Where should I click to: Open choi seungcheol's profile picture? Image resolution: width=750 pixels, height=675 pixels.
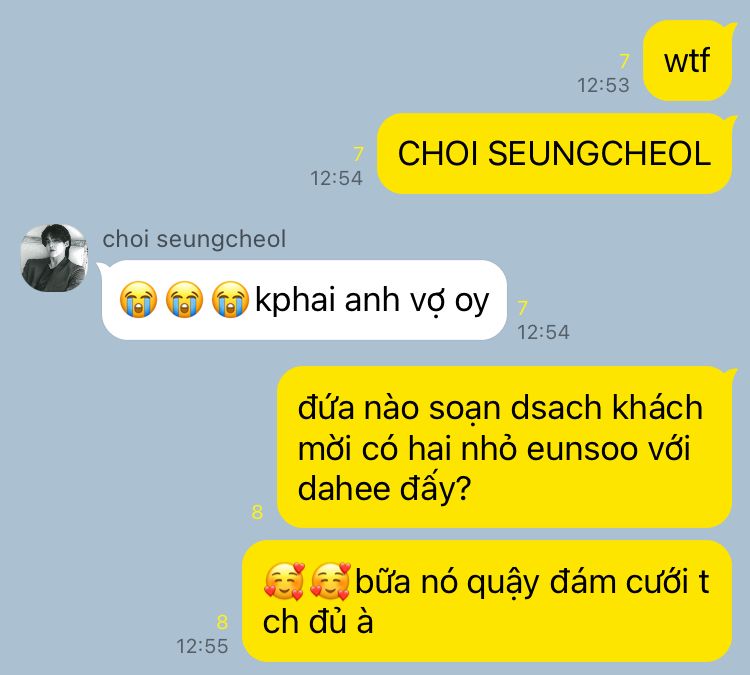pyautogui.click(x=55, y=257)
